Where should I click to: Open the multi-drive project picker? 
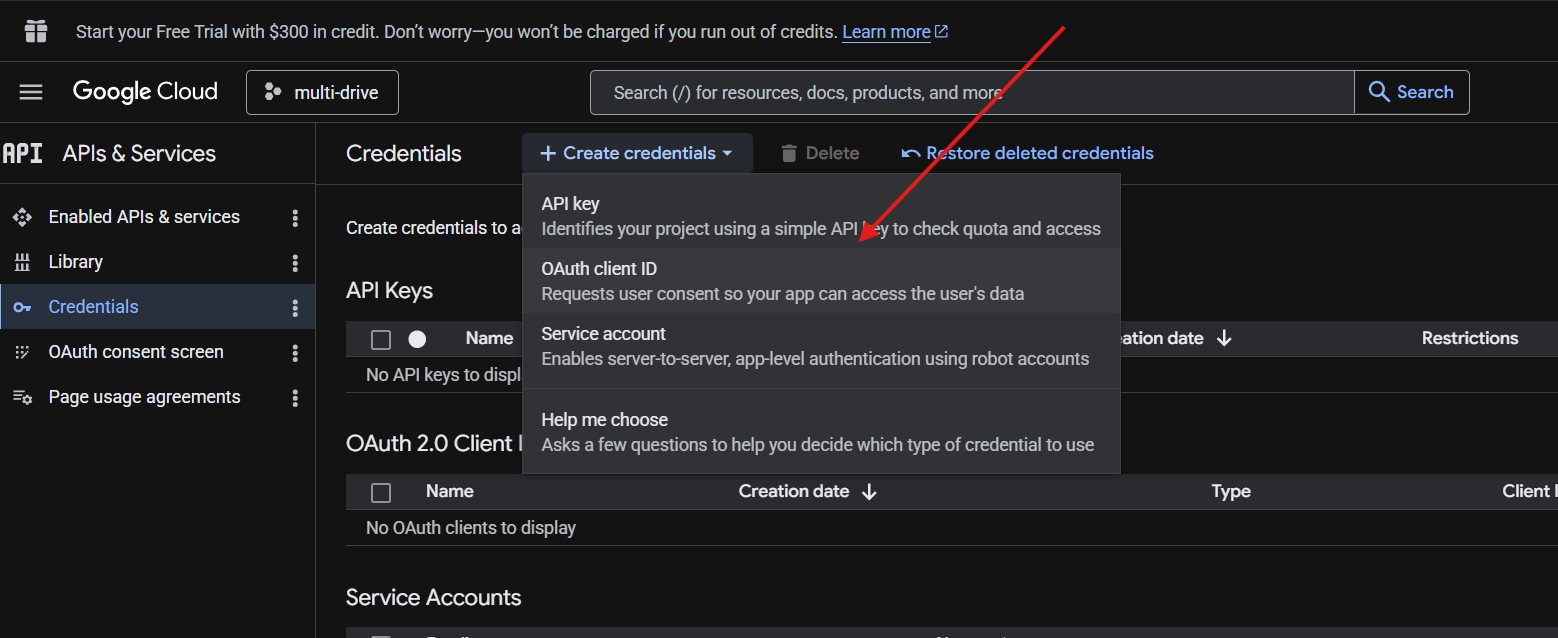tap(322, 92)
